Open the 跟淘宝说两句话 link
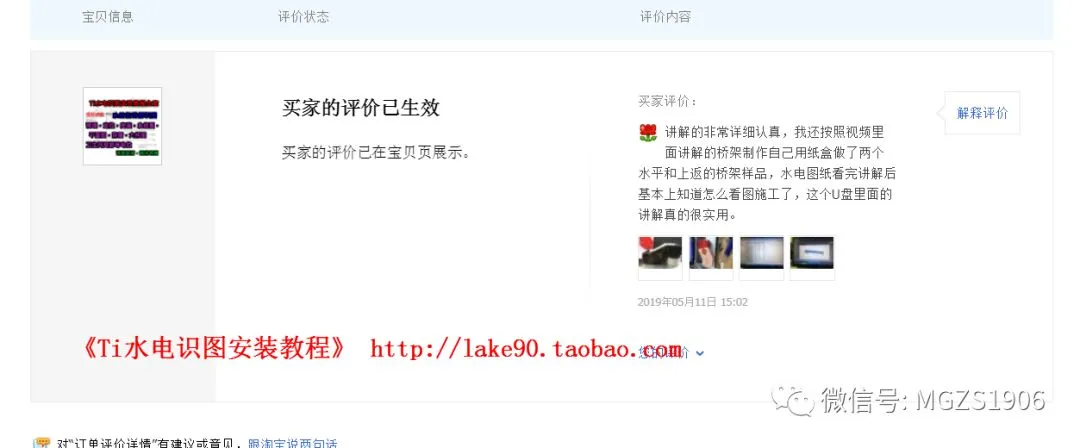The width and height of the screenshot is (1080, 448). click(x=293, y=444)
